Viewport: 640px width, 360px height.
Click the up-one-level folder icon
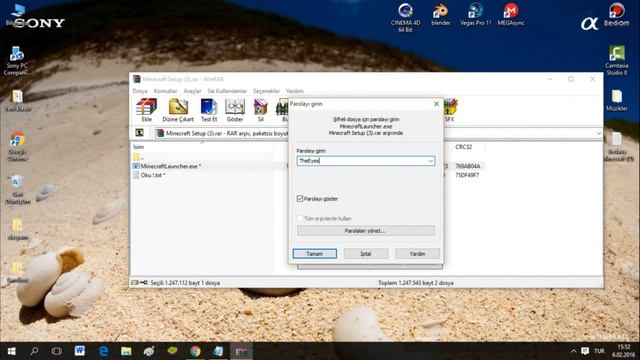139,133
